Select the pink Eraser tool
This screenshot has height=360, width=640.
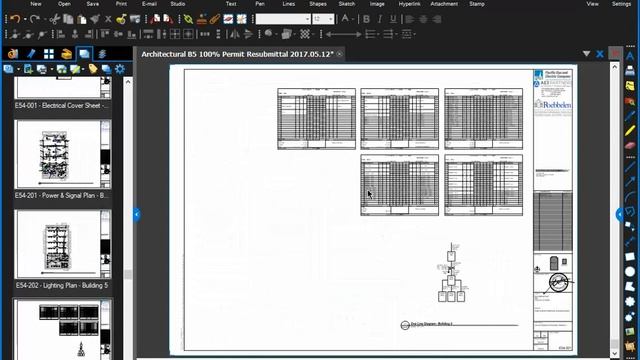click(630, 145)
